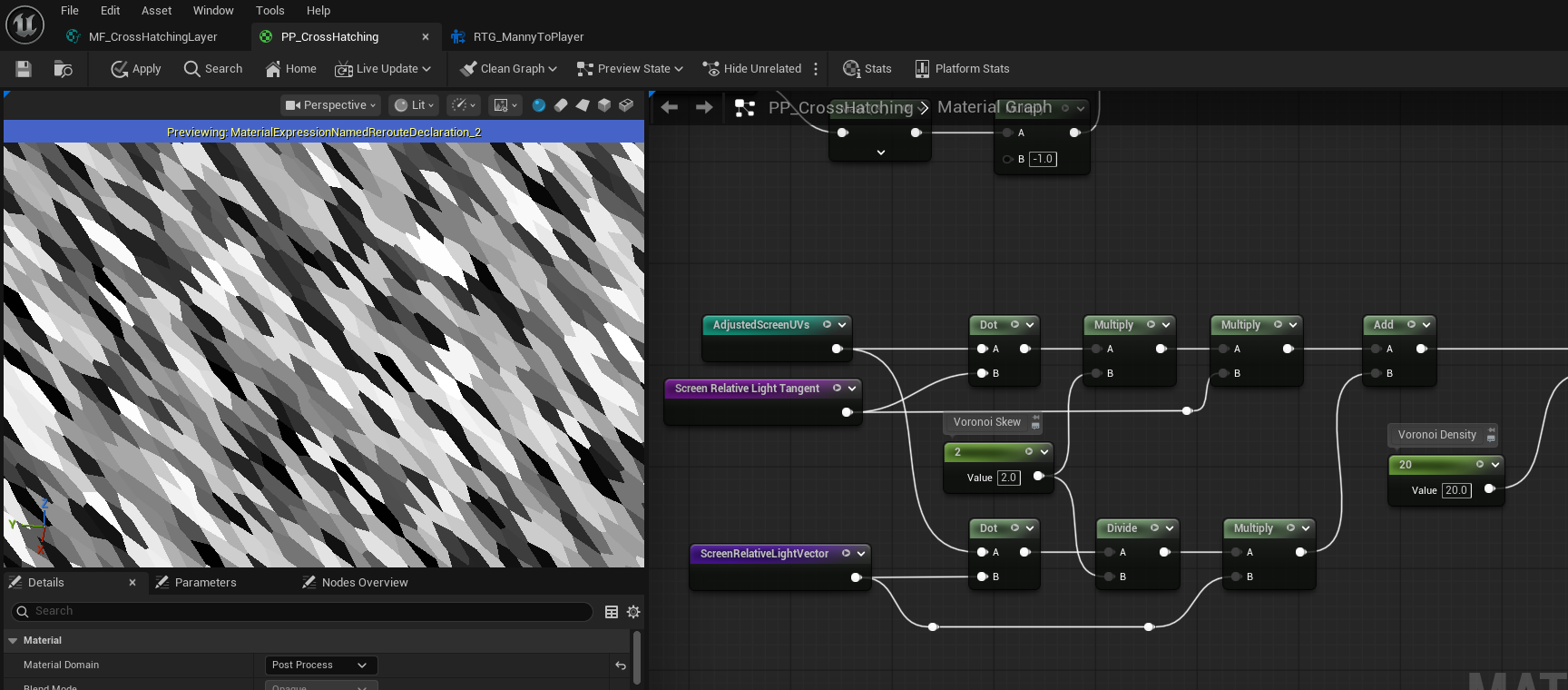Select the cube preview mesh icon
This screenshot has height=690, width=1568.
coord(604,105)
